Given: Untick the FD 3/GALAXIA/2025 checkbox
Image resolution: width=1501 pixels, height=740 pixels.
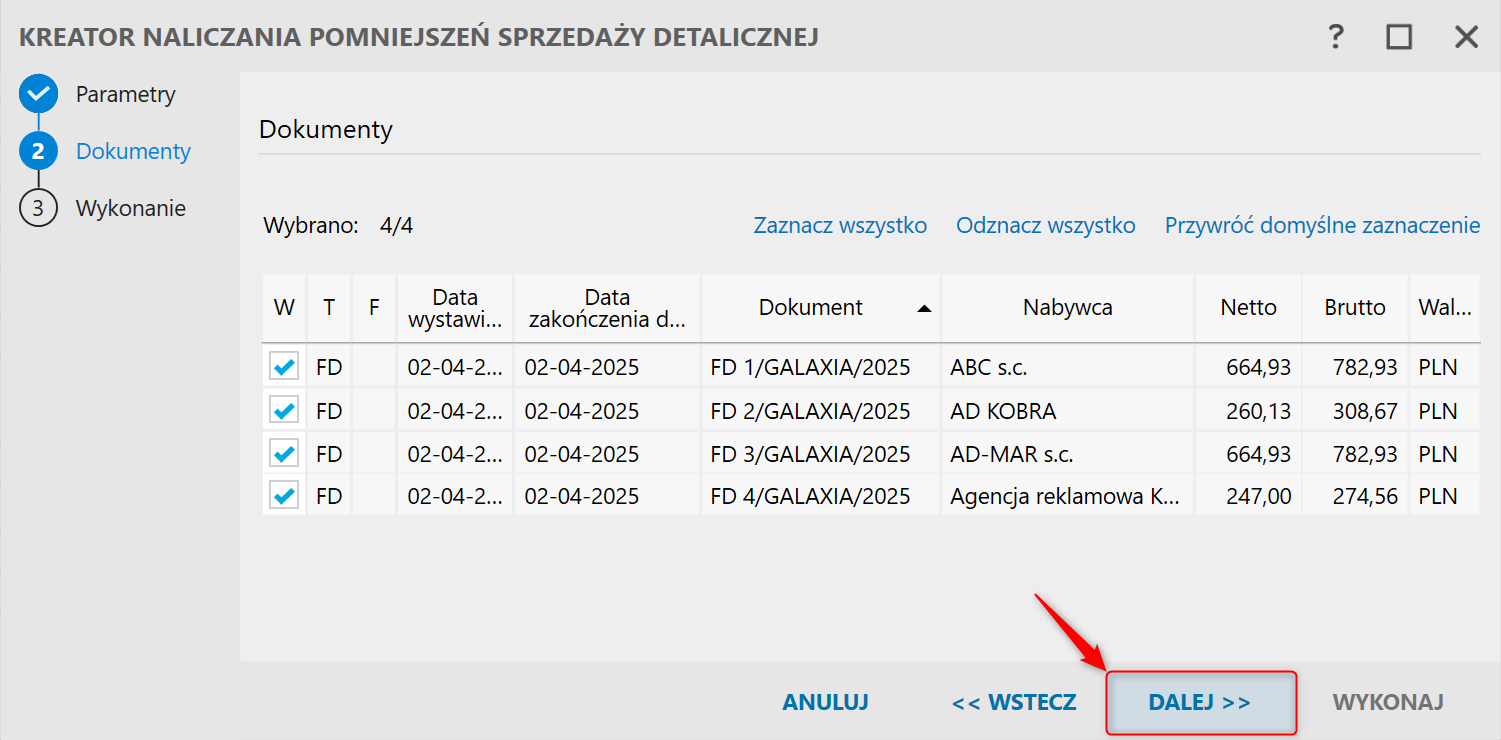Looking at the screenshot, I should point(284,453).
